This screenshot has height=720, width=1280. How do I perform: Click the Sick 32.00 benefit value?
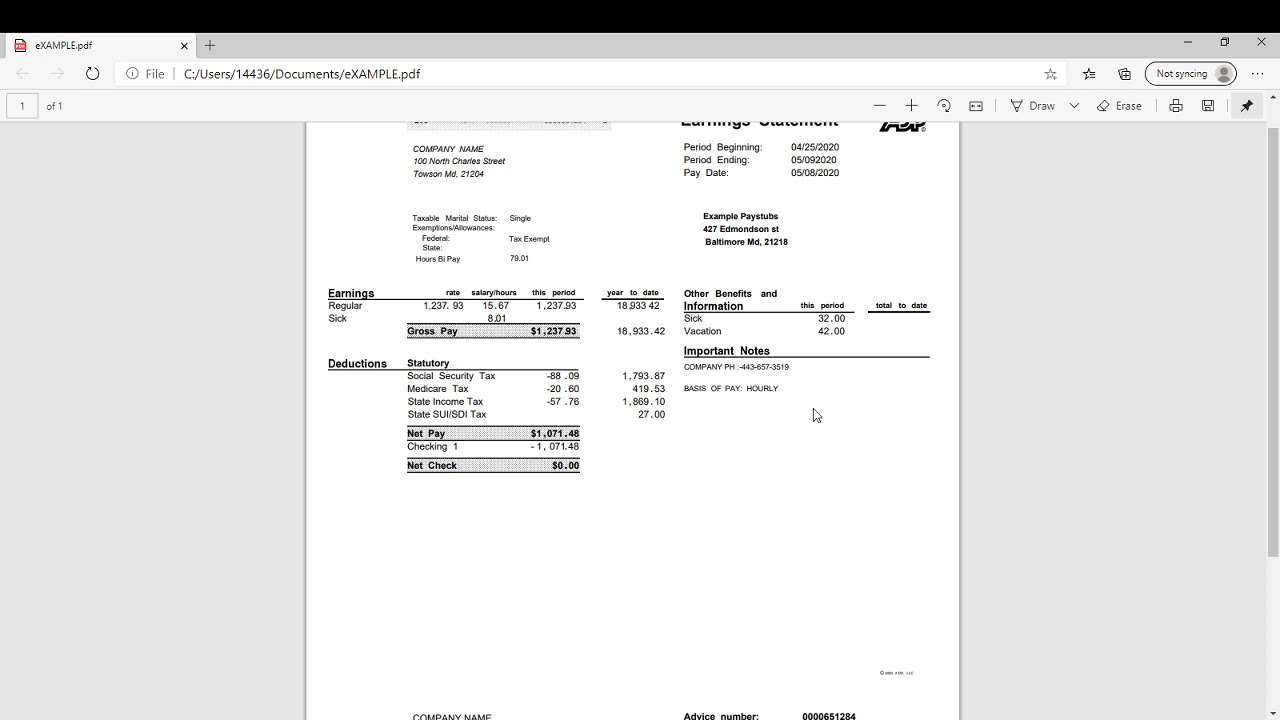[x=831, y=318]
